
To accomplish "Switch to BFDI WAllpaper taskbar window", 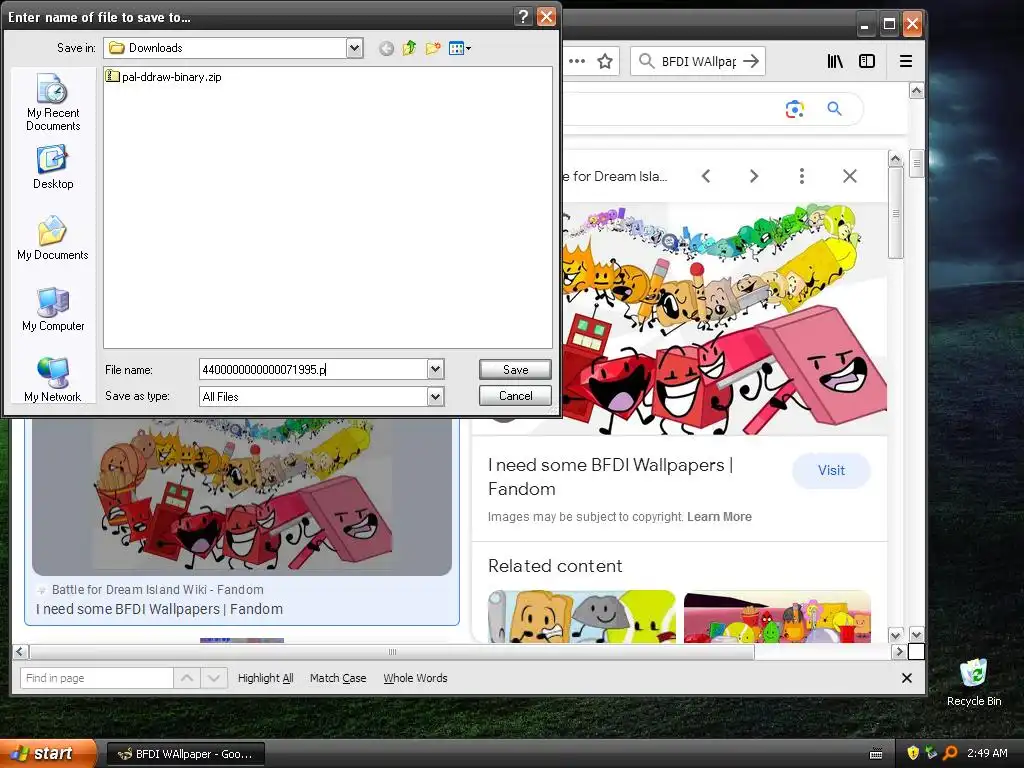I will pos(185,754).
